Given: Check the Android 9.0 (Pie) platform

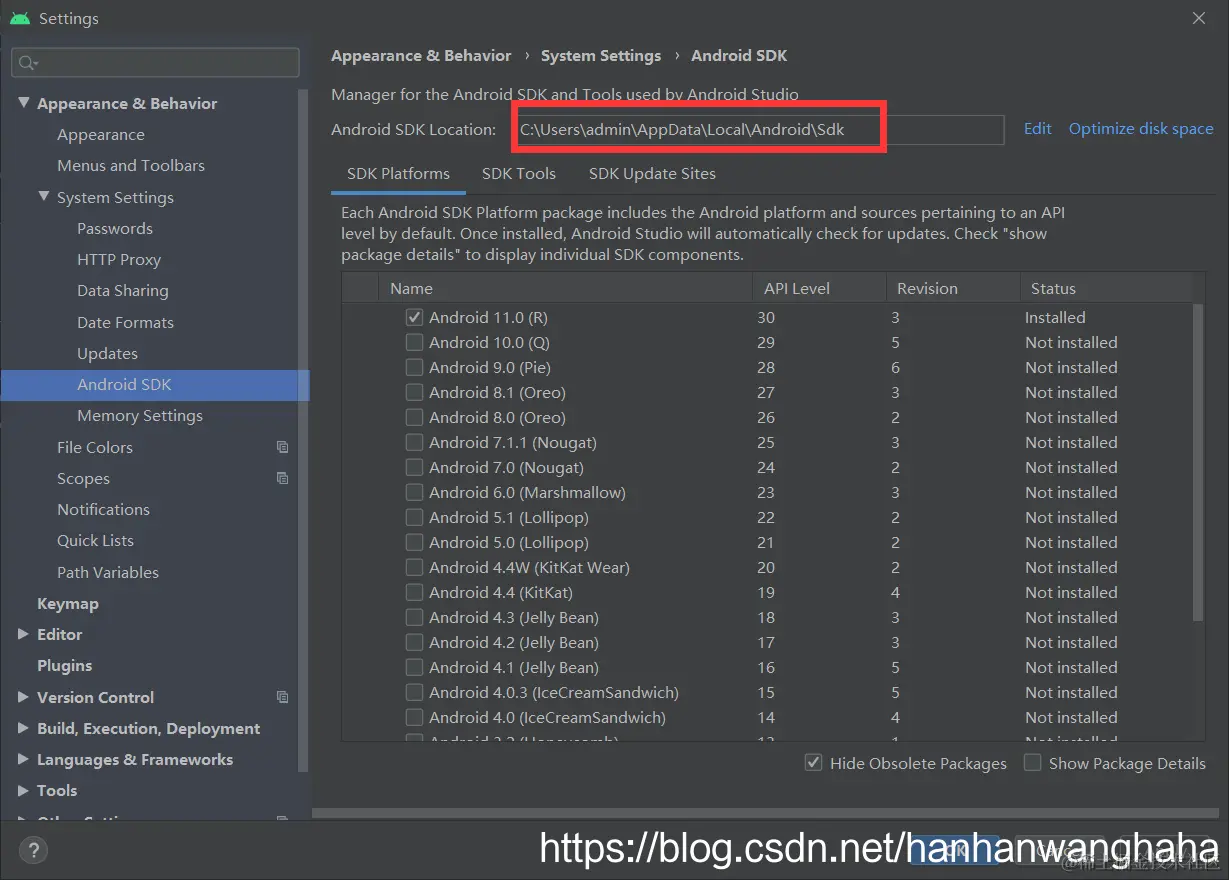Looking at the screenshot, I should 414,367.
